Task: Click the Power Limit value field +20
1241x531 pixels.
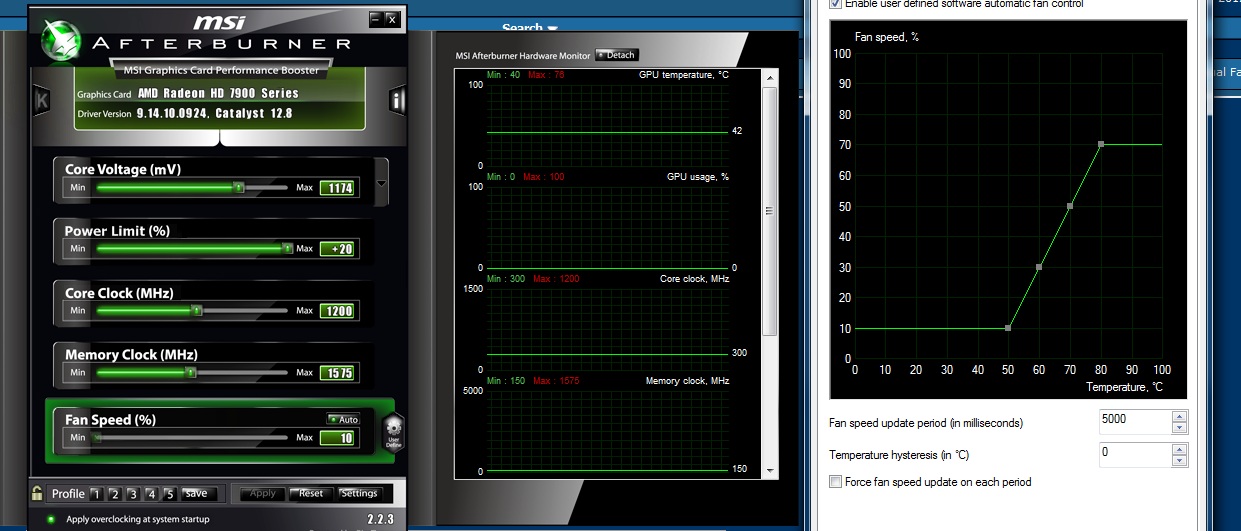Action: (338, 249)
